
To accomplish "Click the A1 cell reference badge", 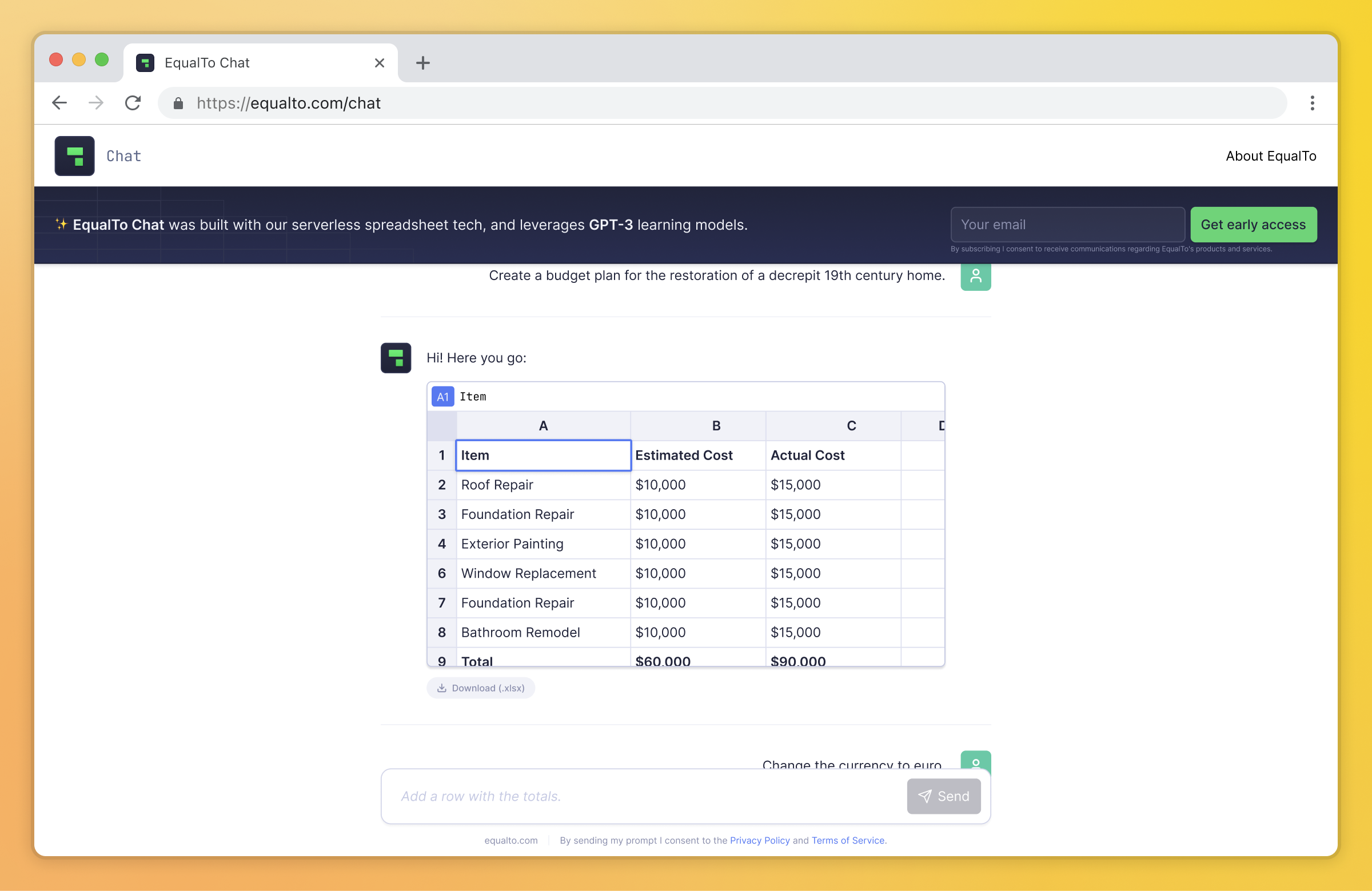I will [442, 397].
